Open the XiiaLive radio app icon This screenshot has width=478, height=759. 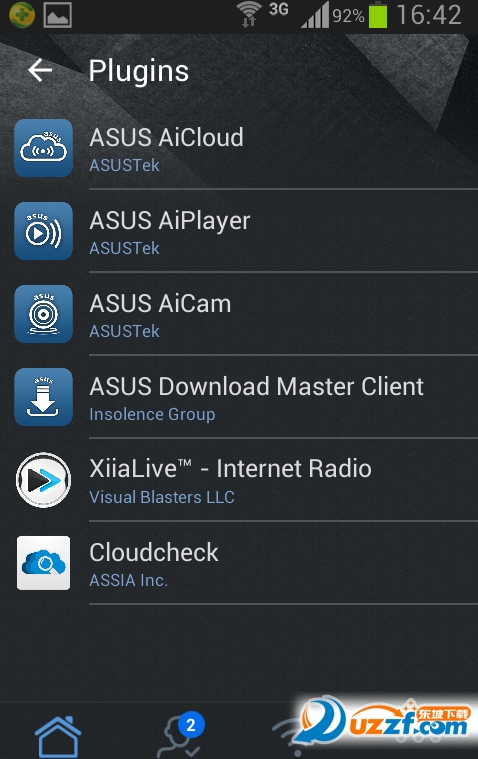tap(44, 480)
